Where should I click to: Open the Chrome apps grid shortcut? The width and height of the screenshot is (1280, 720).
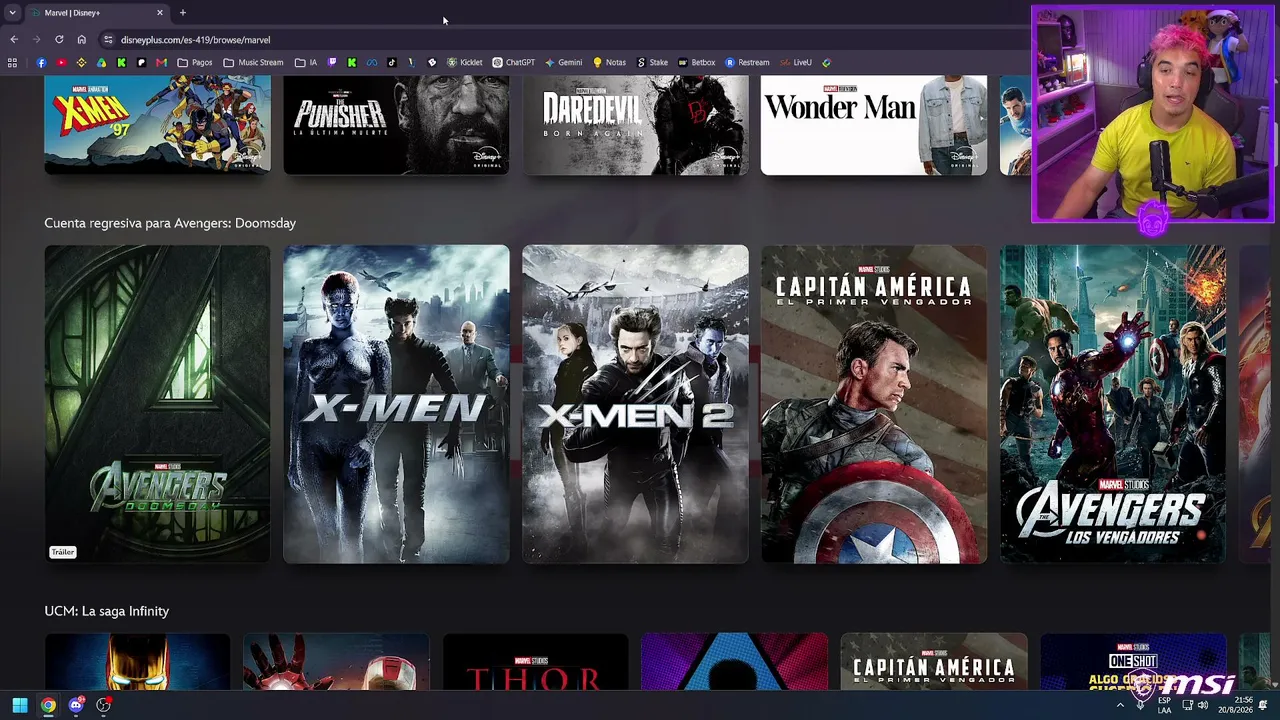(x=12, y=62)
